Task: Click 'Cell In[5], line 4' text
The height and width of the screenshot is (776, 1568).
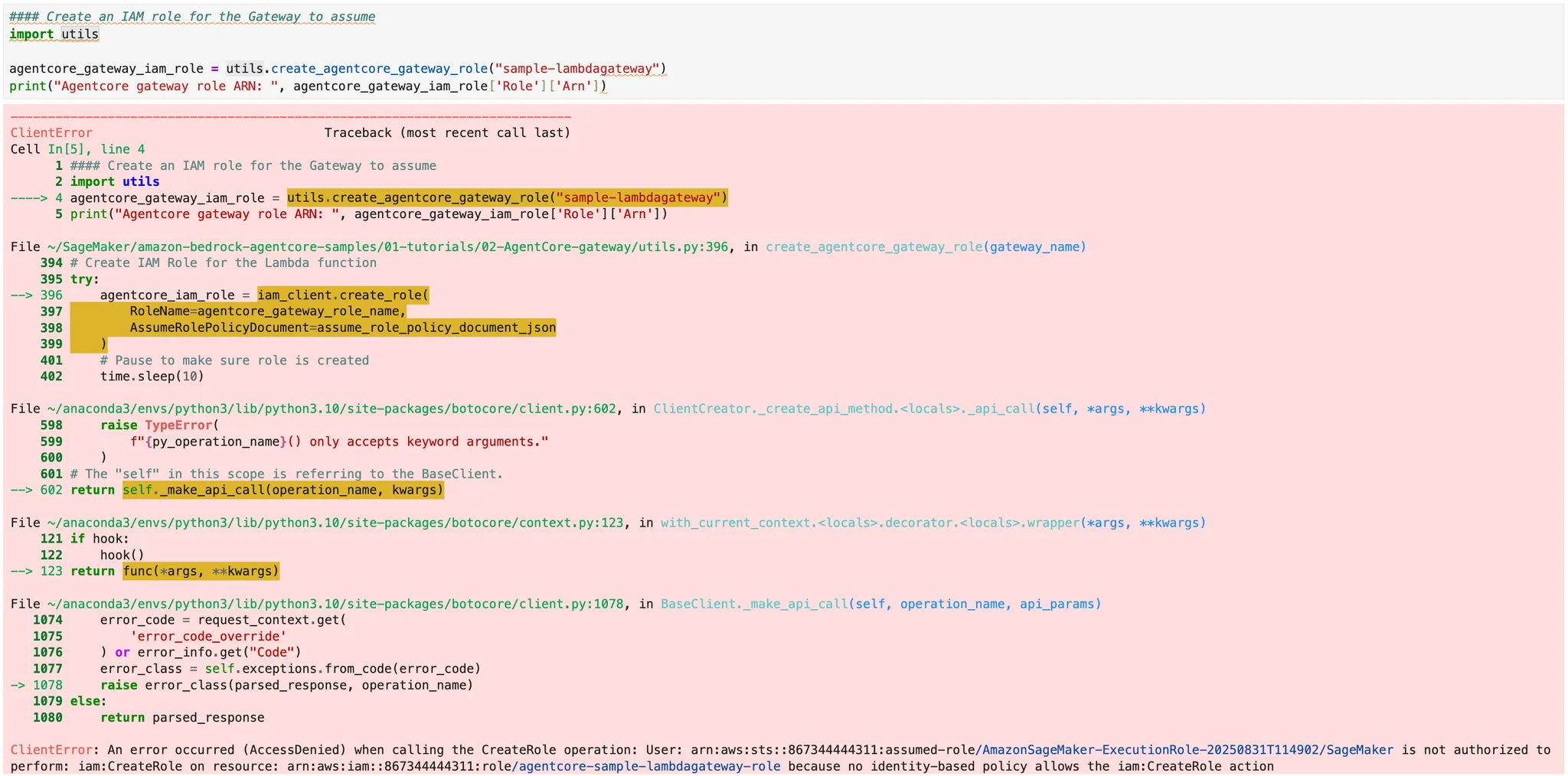Action: (x=77, y=149)
